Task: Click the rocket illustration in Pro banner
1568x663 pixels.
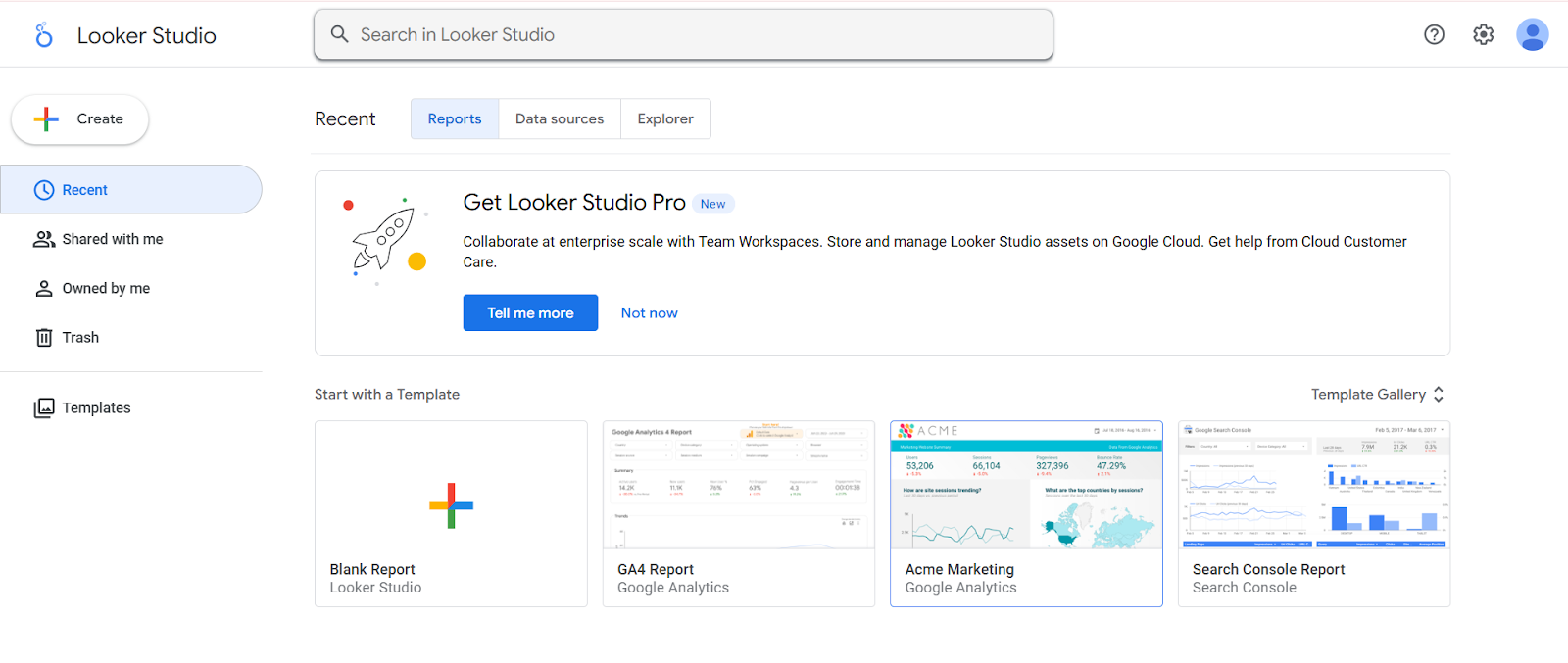Action: [x=384, y=242]
